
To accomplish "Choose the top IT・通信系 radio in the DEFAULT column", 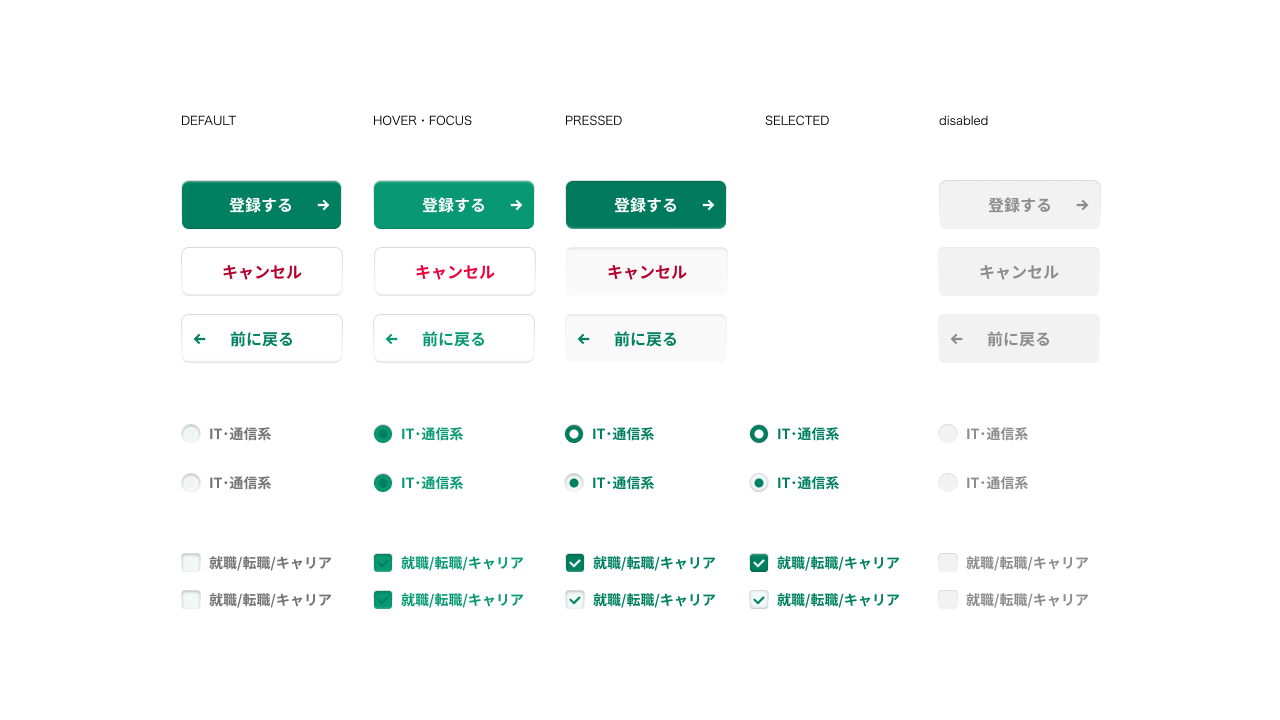I will click(x=191, y=434).
